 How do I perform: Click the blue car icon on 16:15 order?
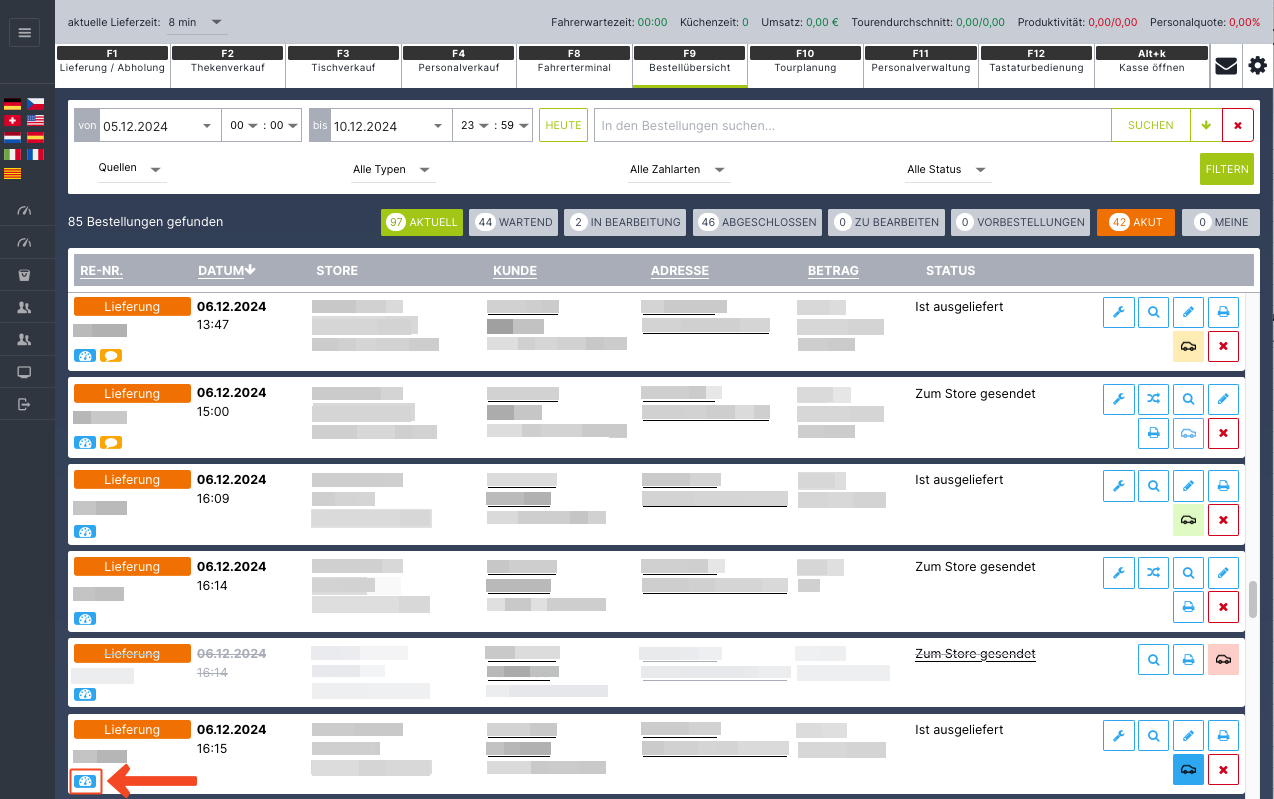click(x=1188, y=770)
